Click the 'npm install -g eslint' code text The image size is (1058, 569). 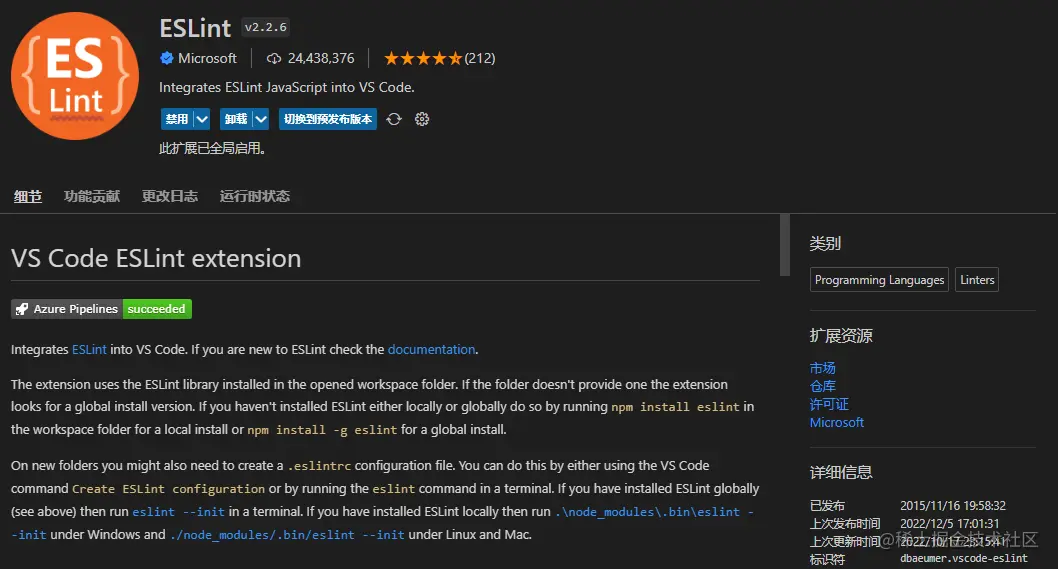click(322, 430)
